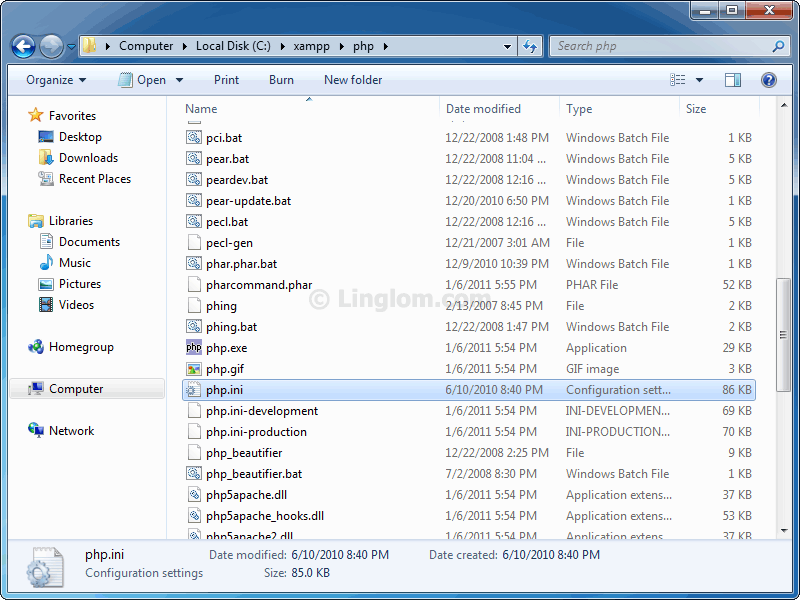Click the pci.bat file icon

pos(194,138)
